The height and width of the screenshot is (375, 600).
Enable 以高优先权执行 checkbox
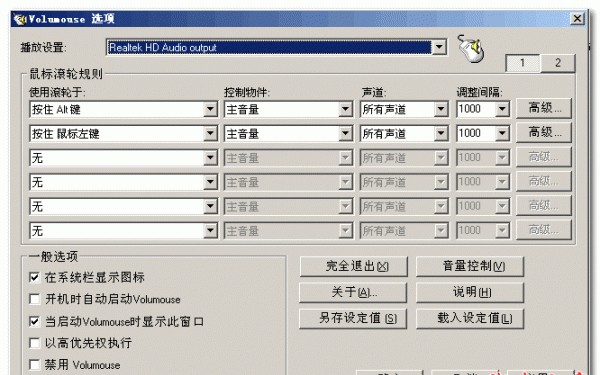[34, 343]
